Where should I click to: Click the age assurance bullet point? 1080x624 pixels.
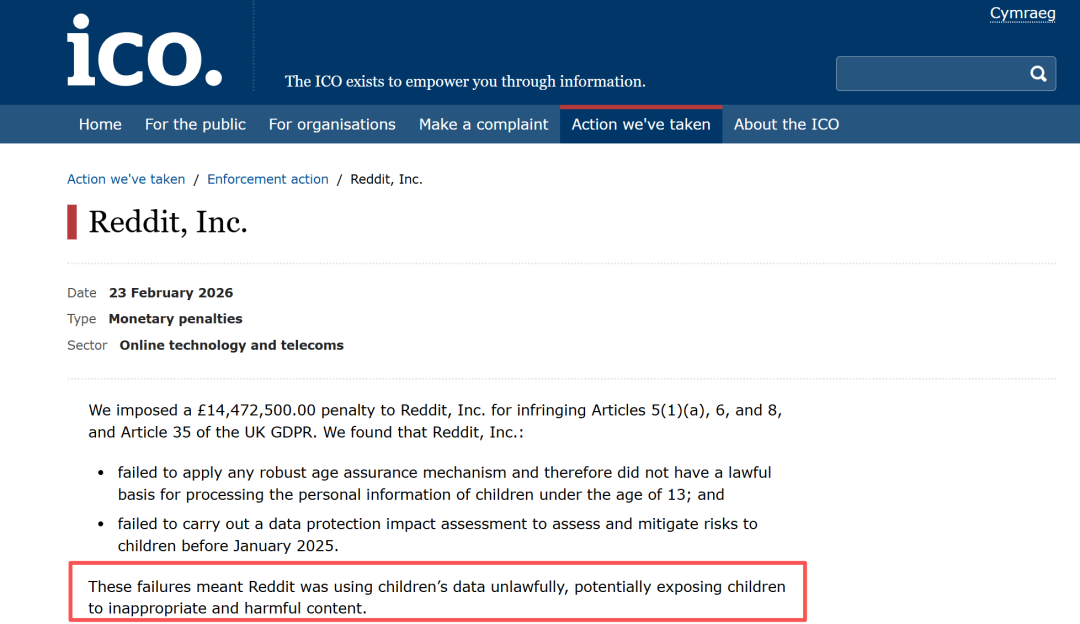[444, 483]
